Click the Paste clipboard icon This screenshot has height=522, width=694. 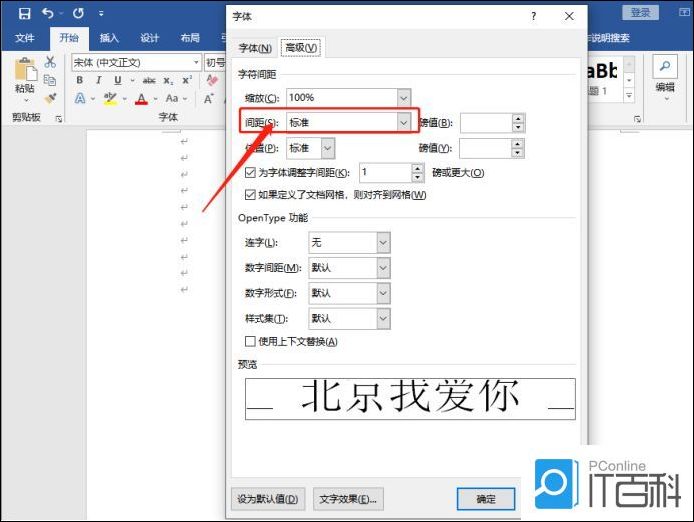point(25,70)
